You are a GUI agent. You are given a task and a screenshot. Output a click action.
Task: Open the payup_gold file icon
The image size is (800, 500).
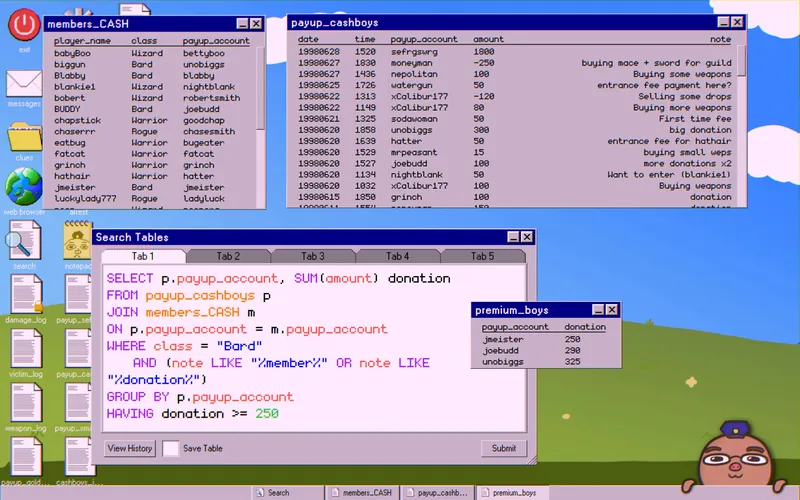click(x=26, y=456)
